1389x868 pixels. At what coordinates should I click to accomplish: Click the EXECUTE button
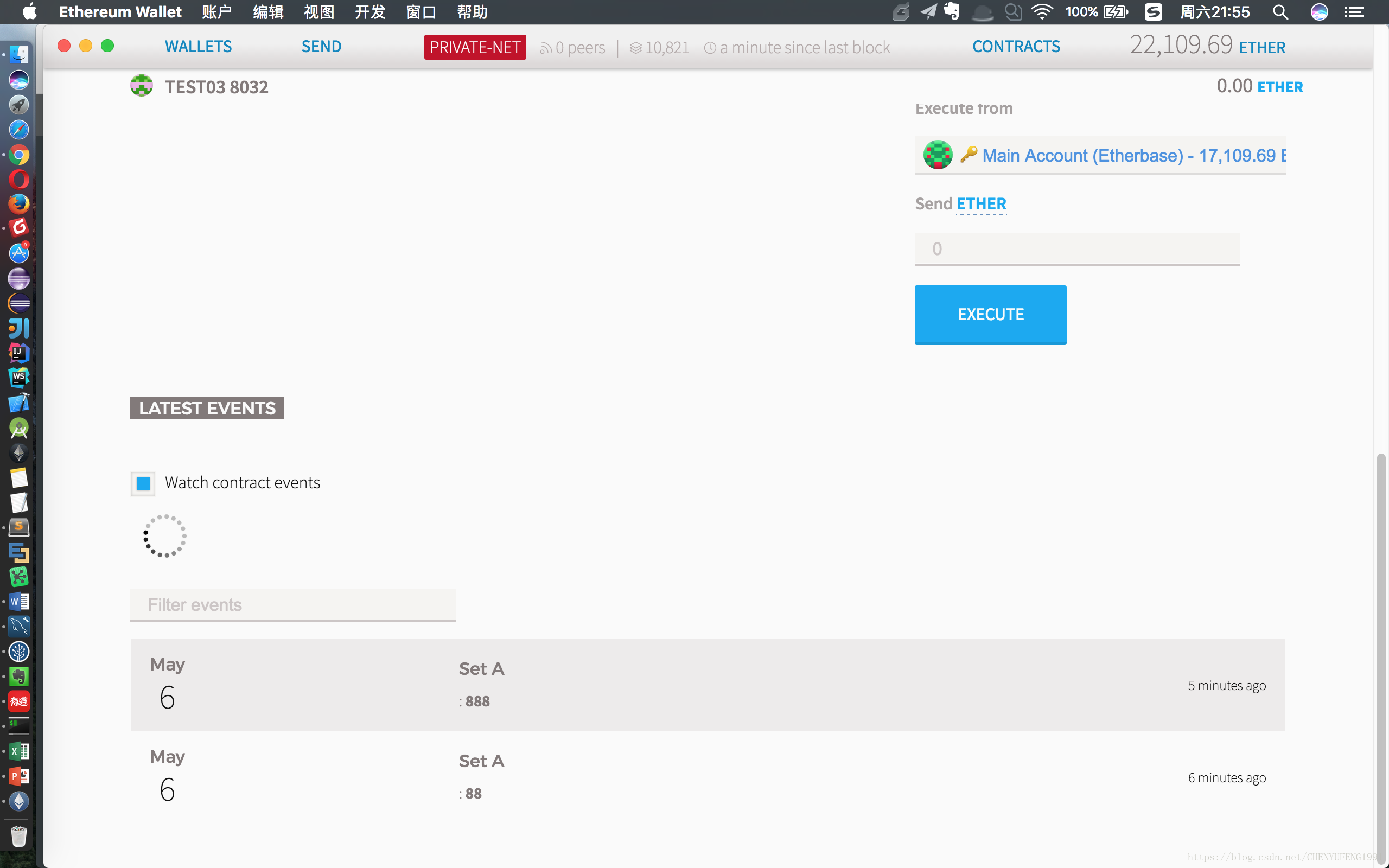[990, 314]
